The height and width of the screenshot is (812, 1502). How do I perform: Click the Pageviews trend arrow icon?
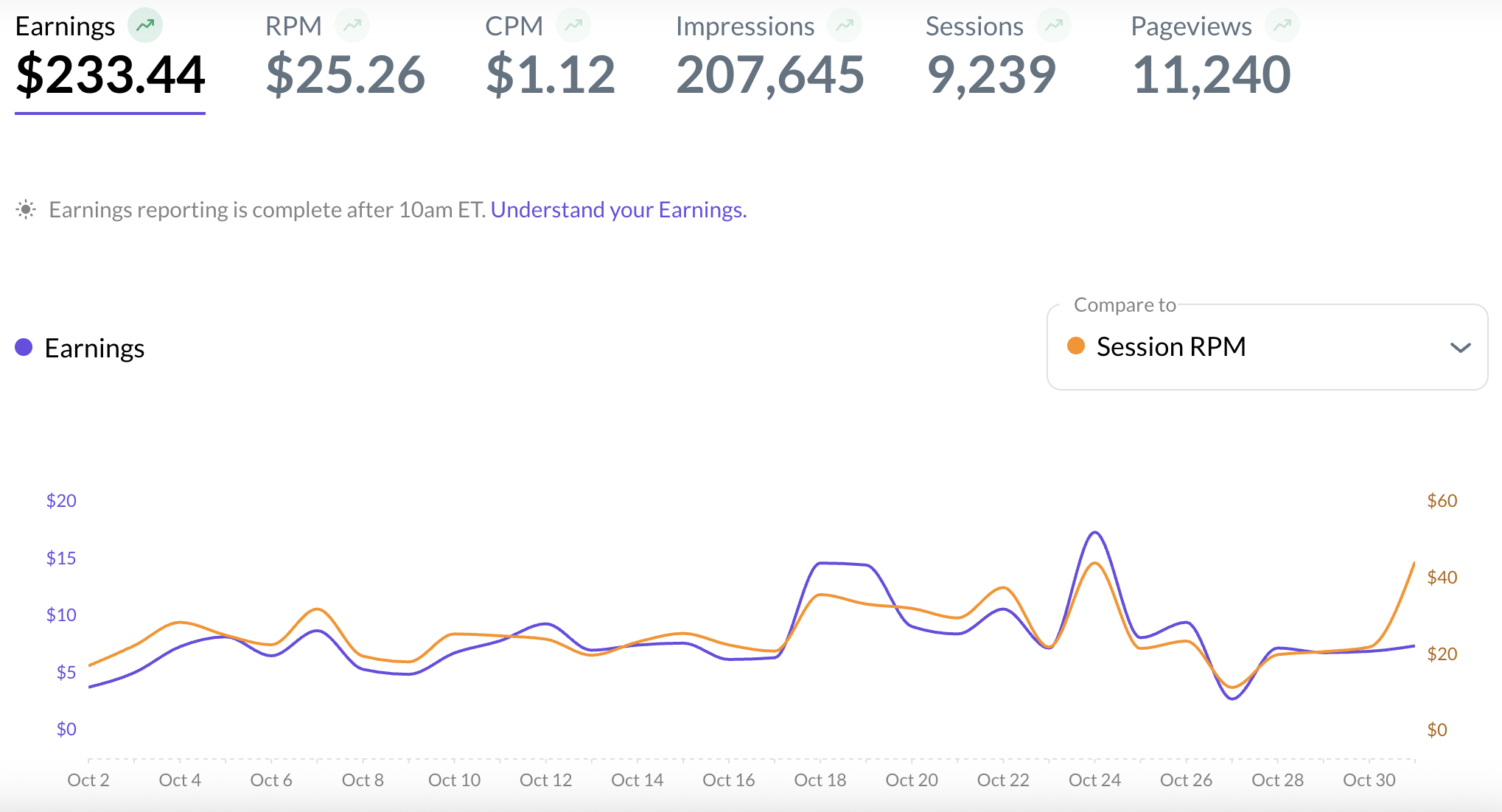[1282, 26]
